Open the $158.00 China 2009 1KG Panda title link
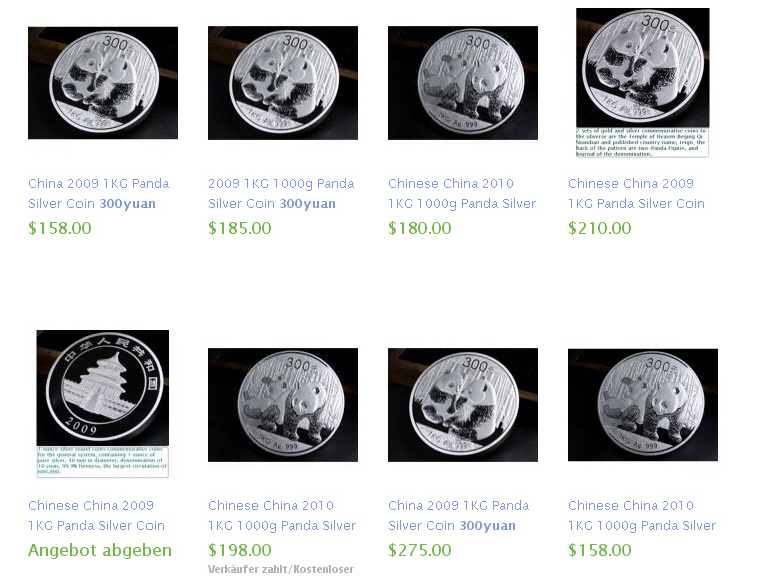Image resolution: width=764 pixels, height=585 pixels. click(98, 193)
